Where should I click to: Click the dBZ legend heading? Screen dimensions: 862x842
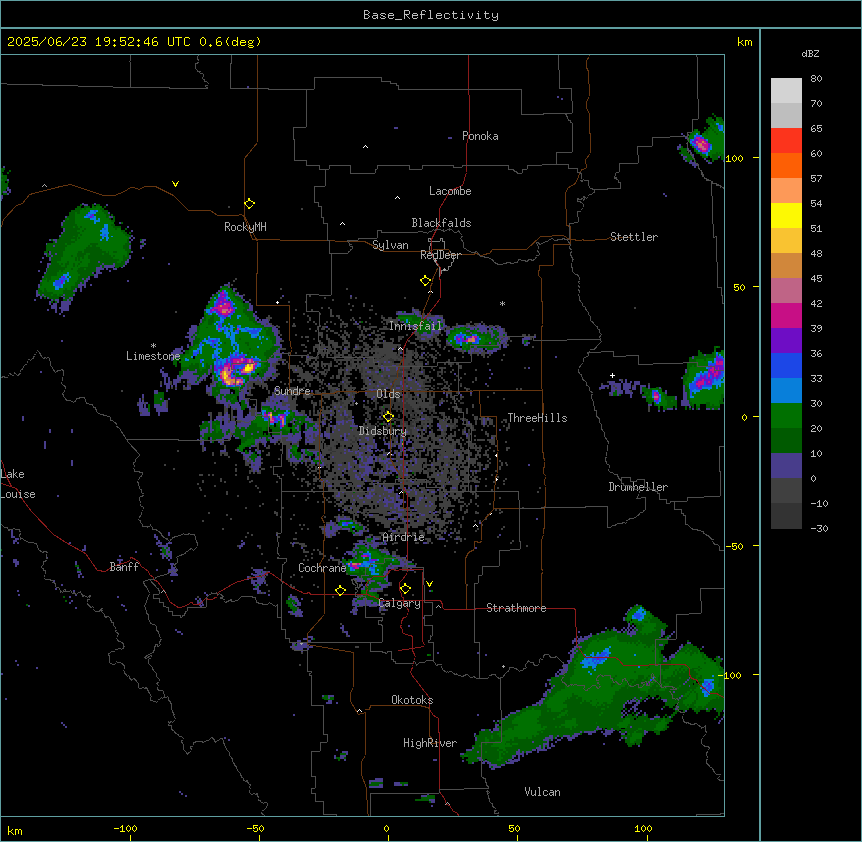[810, 53]
